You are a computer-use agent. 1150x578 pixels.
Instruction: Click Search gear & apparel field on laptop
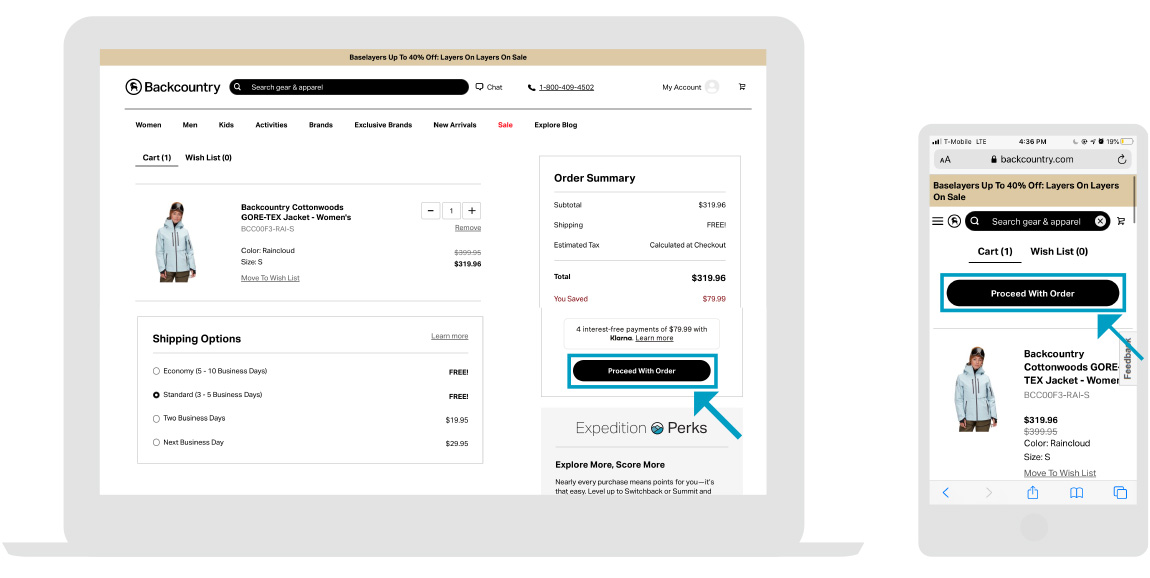click(x=349, y=87)
